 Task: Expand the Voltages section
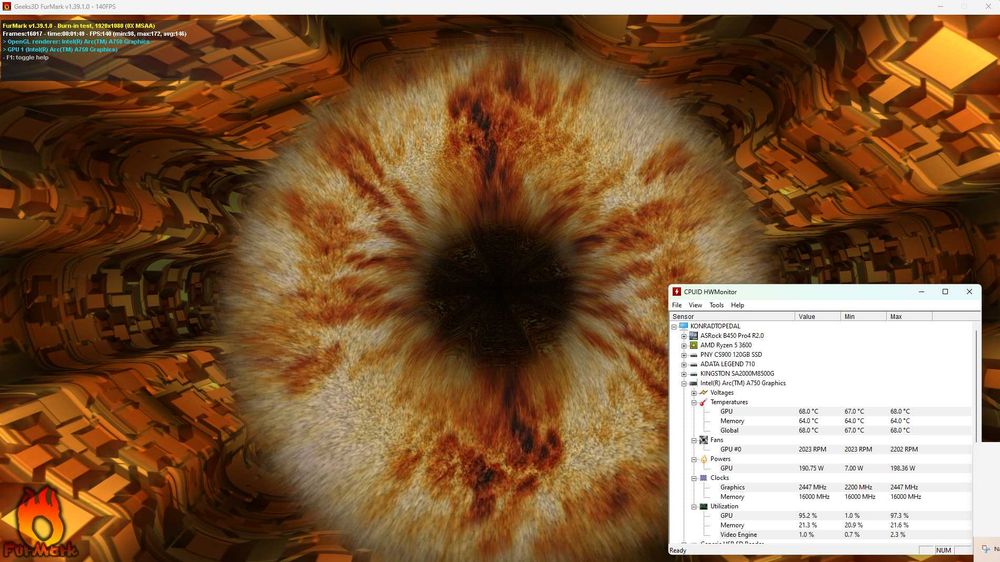[x=694, y=394]
